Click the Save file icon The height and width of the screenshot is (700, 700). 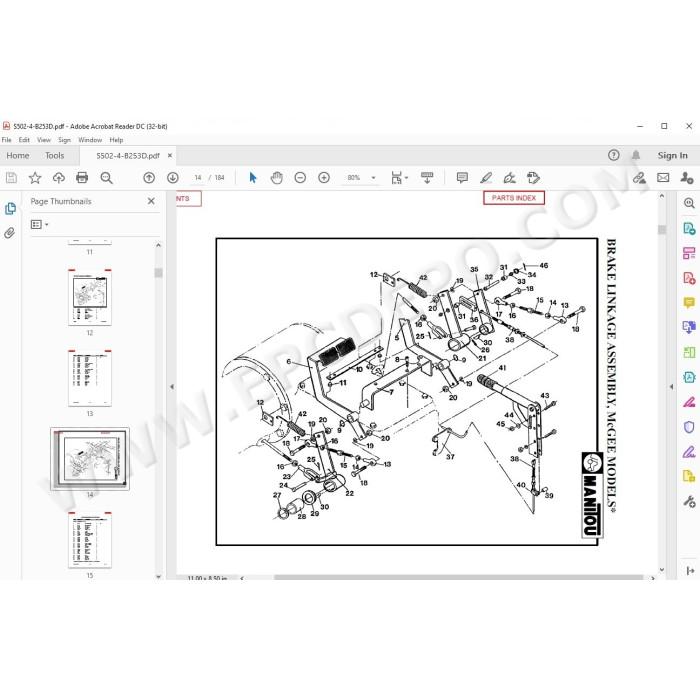pos(11,178)
